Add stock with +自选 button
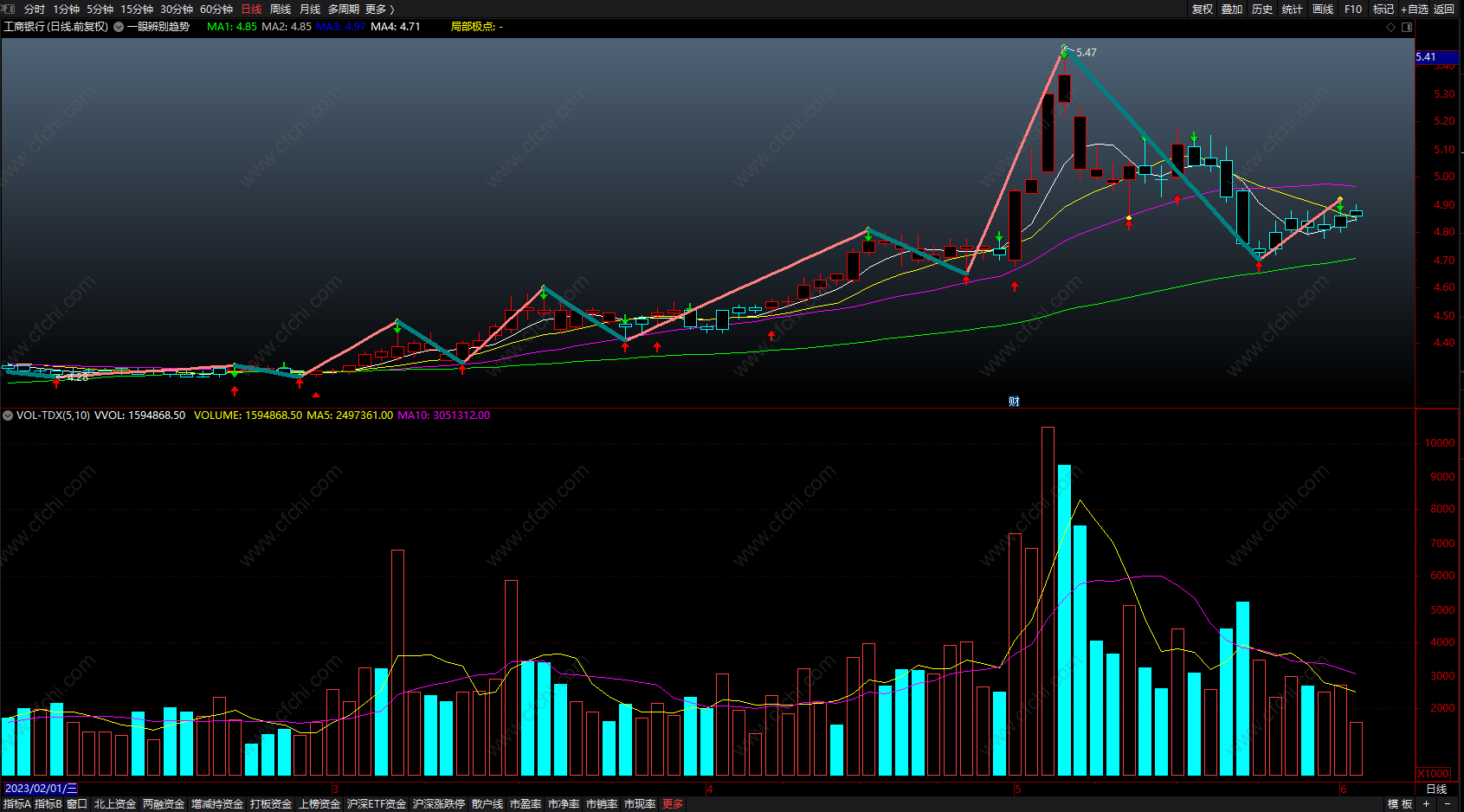The width and height of the screenshot is (1464, 812). click(x=1415, y=9)
